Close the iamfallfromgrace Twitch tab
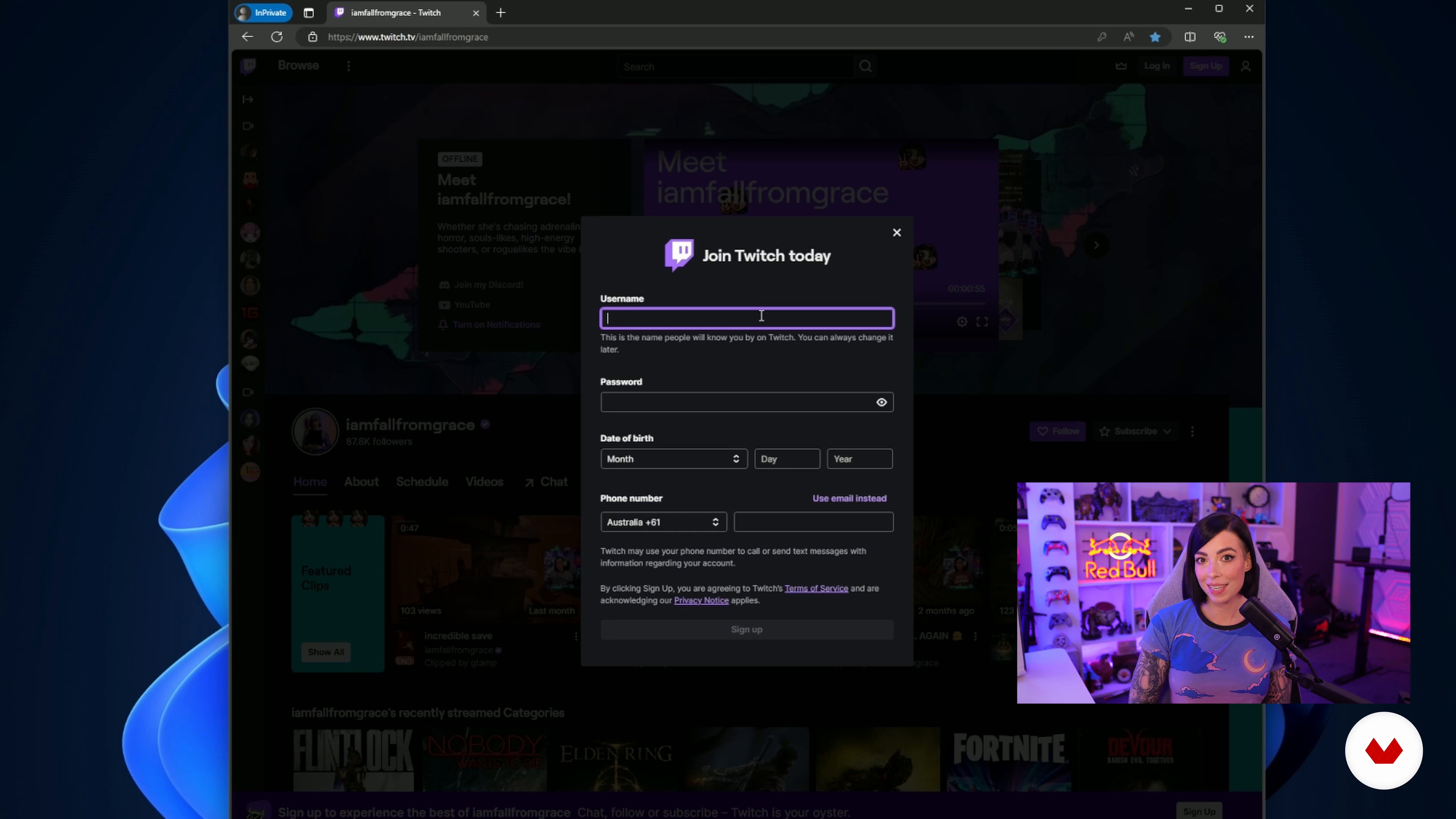This screenshot has width=1456, height=819. [x=475, y=13]
